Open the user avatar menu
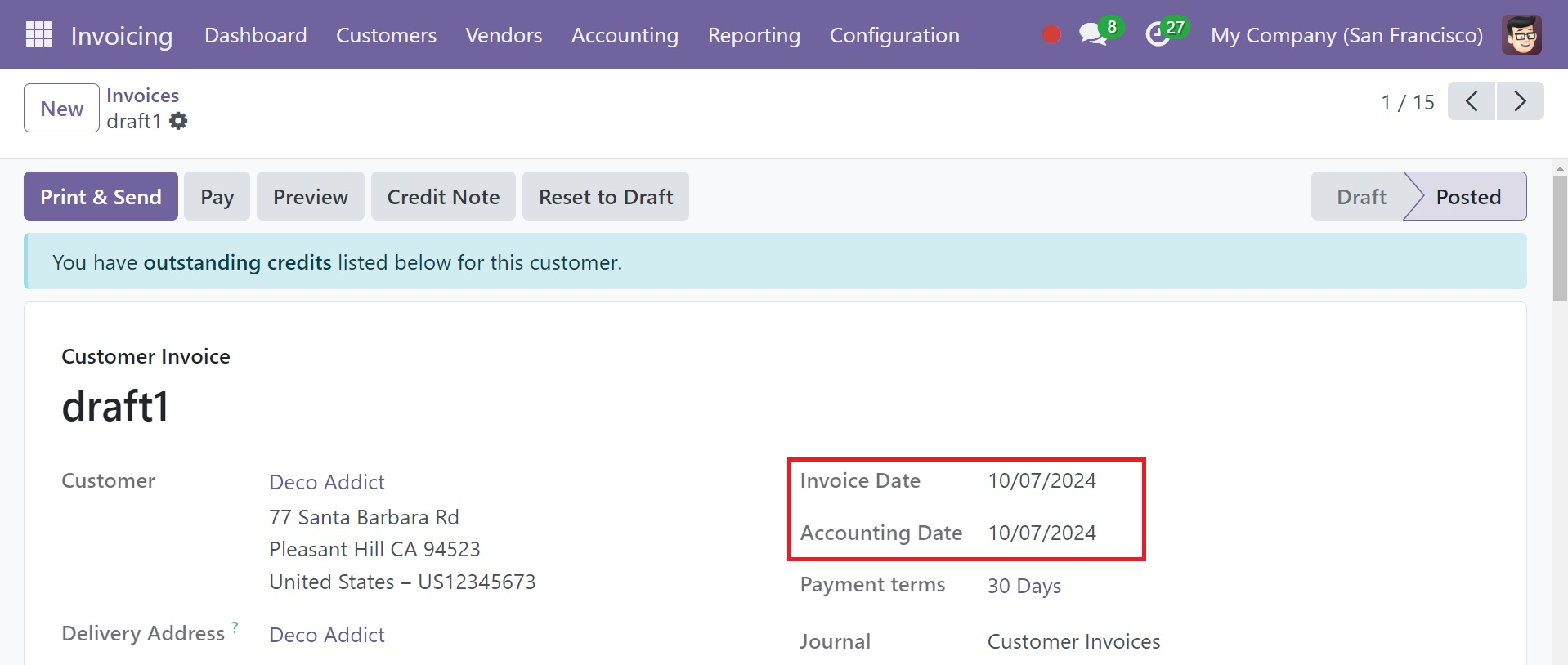The width and height of the screenshot is (1568, 665). (x=1521, y=34)
